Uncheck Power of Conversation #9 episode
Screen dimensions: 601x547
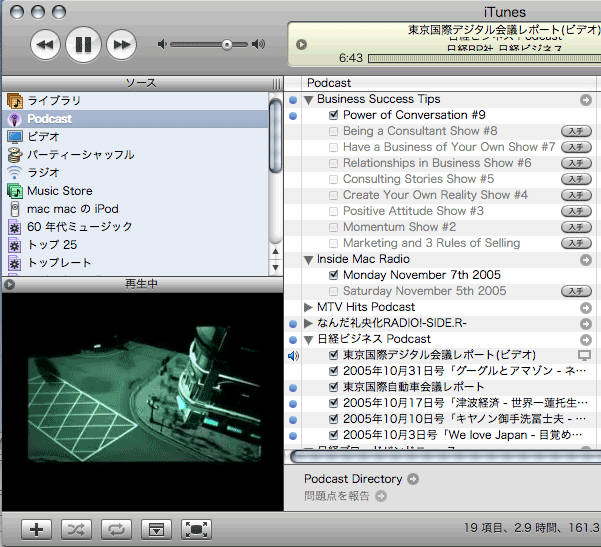tap(334, 115)
